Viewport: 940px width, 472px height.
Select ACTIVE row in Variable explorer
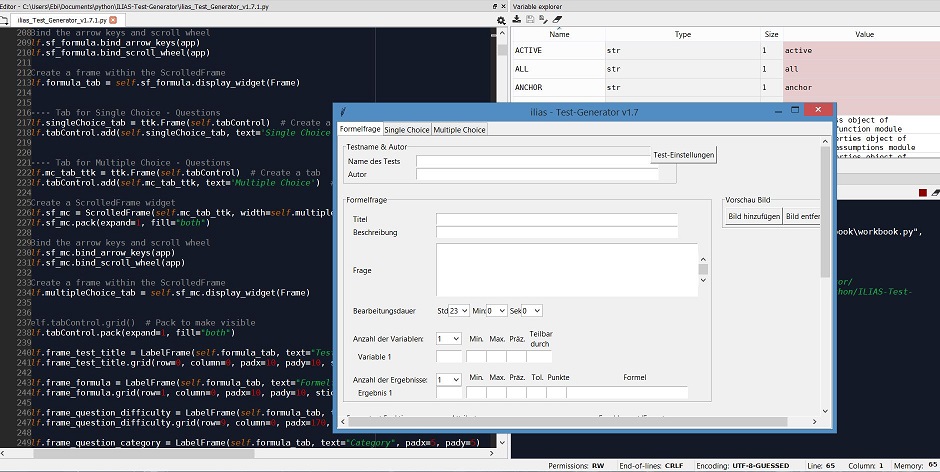726,50
